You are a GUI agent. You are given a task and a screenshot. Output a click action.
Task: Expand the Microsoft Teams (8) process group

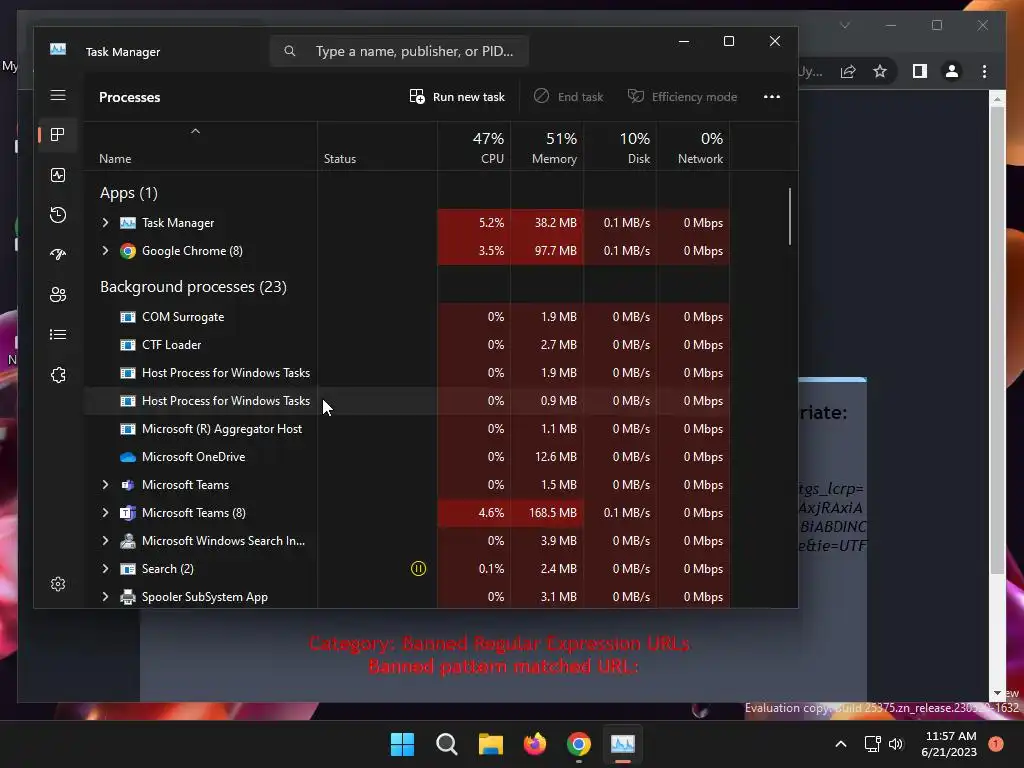[x=105, y=513]
